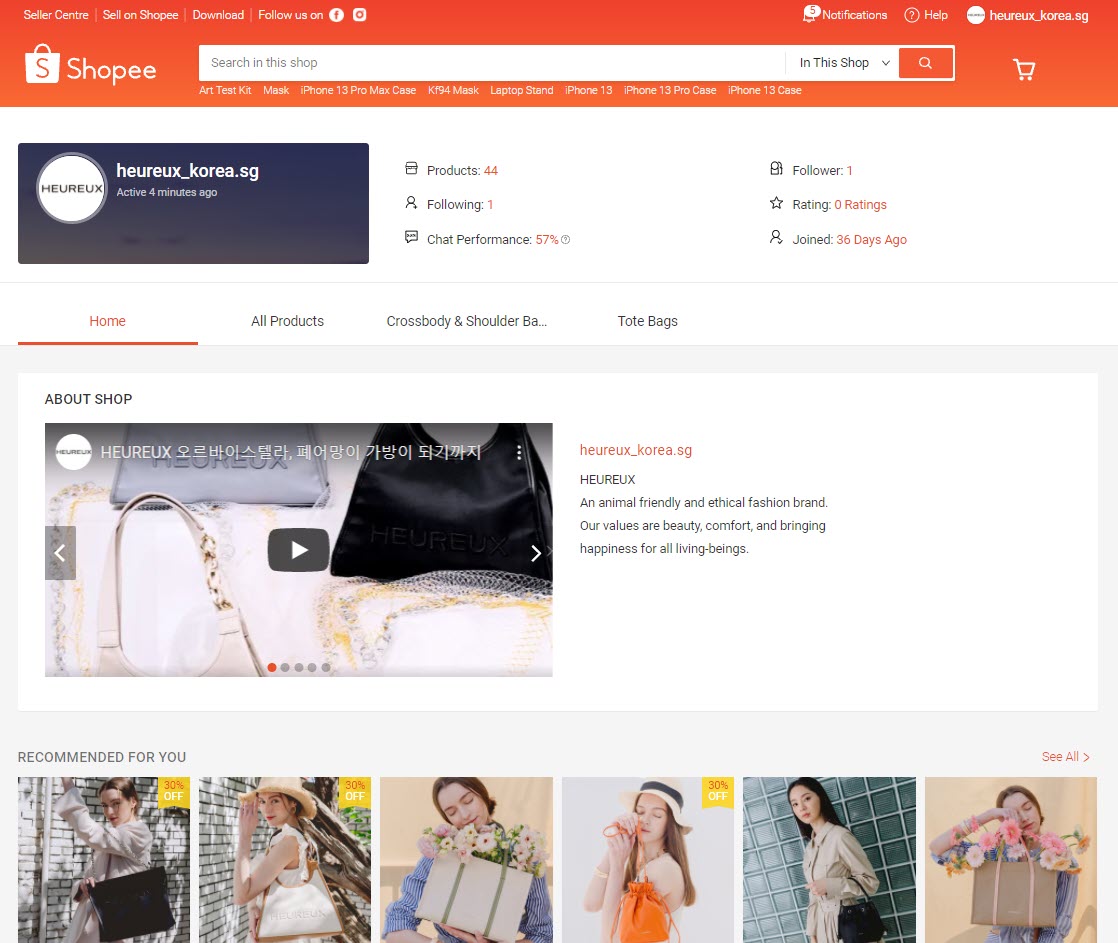The image size is (1118, 943).
Task: Go to next banner slide
Action: tap(536, 552)
